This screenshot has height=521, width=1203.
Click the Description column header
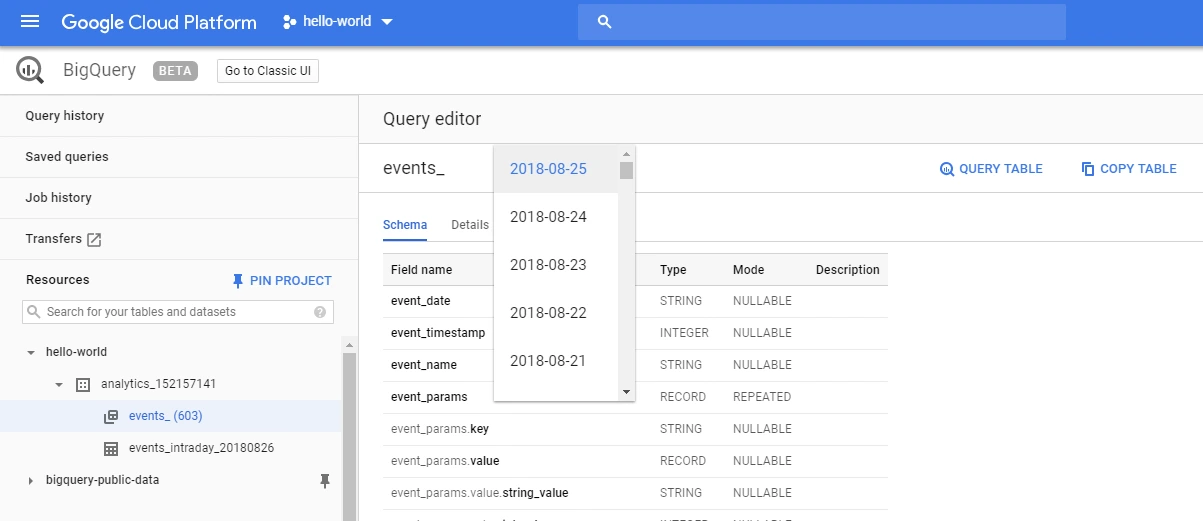[x=848, y=270]
